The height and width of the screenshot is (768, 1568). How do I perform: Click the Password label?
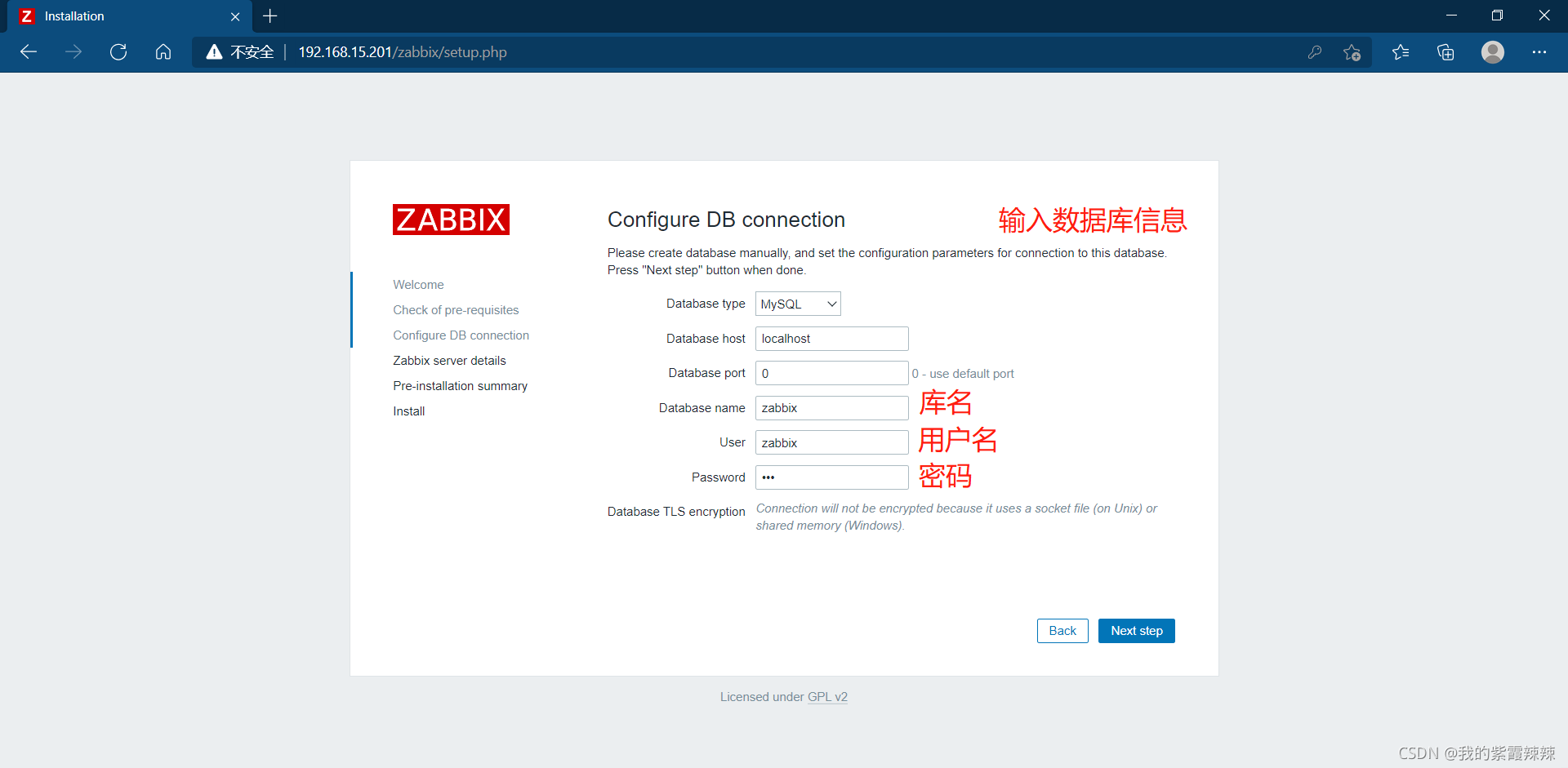click(x=718, y=477)
